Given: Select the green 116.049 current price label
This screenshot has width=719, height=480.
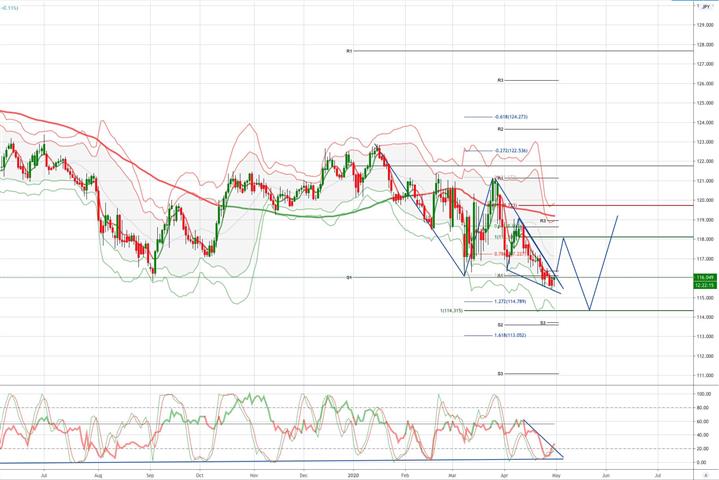Looking at the screenshot, I should [x=705, y=277].
